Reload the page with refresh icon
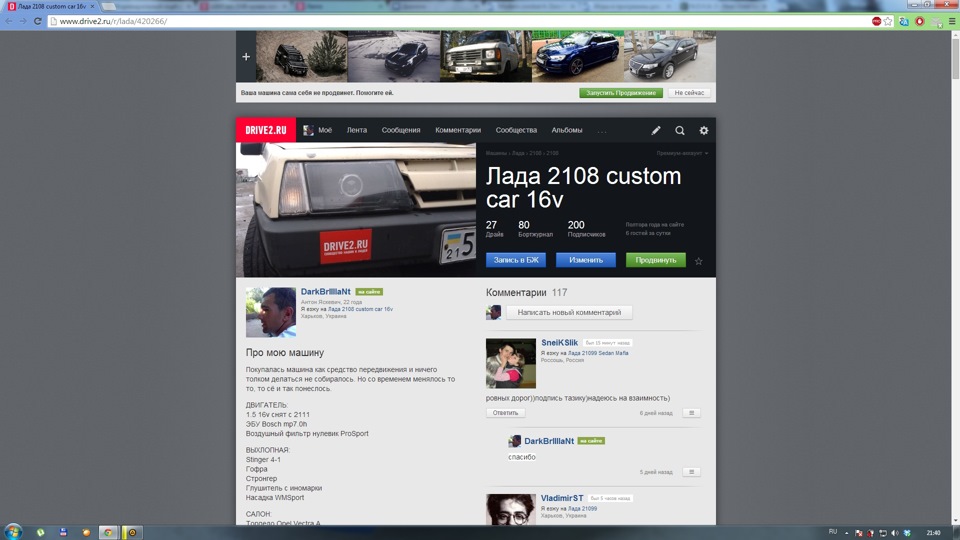The width and height of the screenshot is (960, 540). [37, 21]
